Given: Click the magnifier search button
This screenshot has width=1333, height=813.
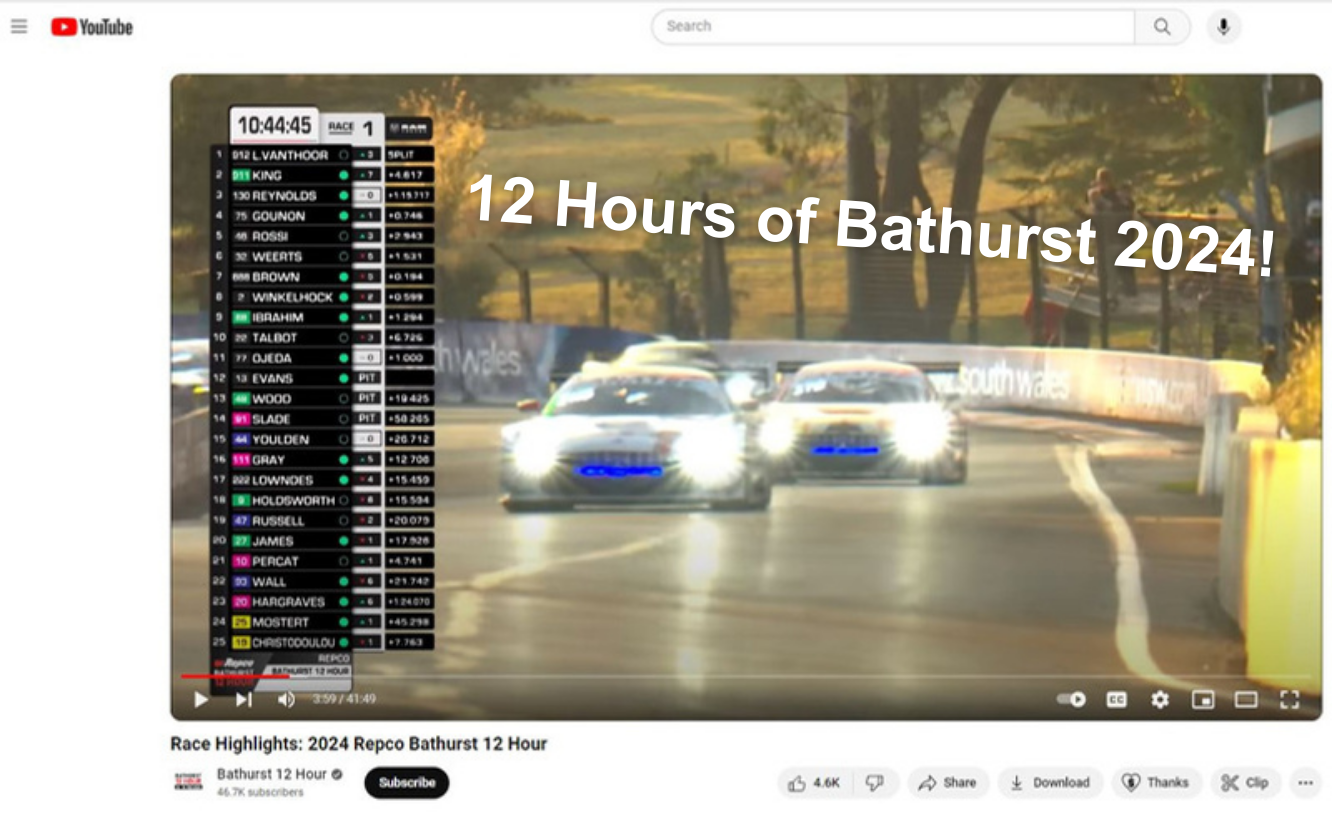Looking at the screenshot, I should (1162, 27).
